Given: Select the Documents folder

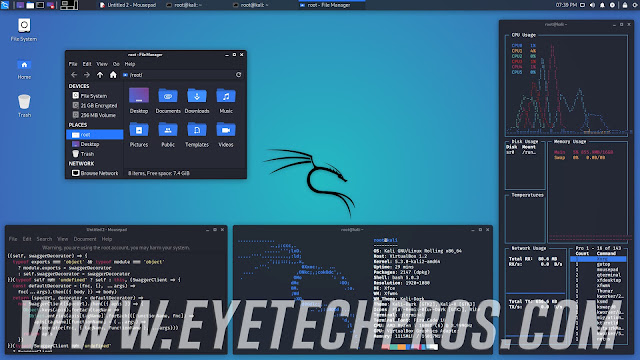Looking at the screenshot, I should click(x=168, y=100).
